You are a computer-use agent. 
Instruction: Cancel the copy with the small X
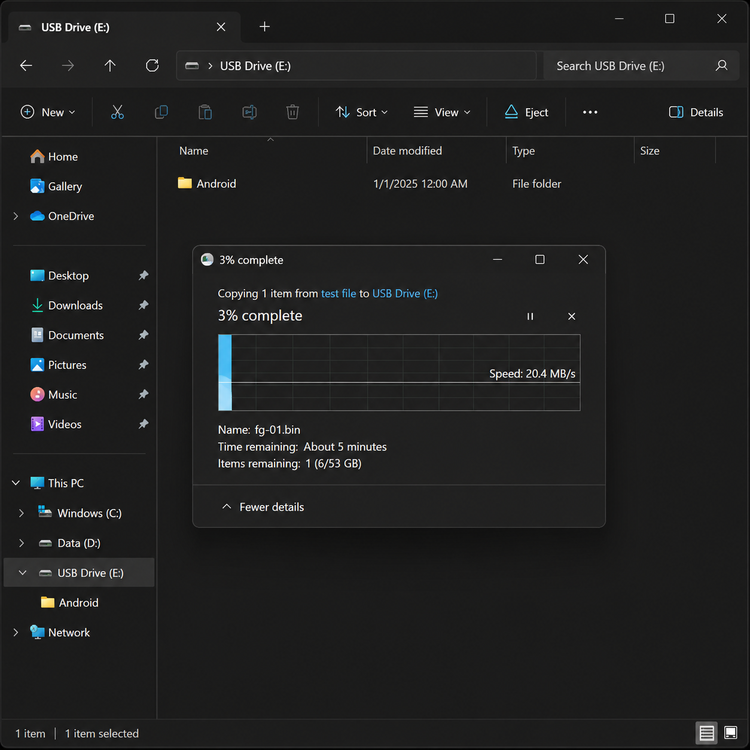pos(572,317)
